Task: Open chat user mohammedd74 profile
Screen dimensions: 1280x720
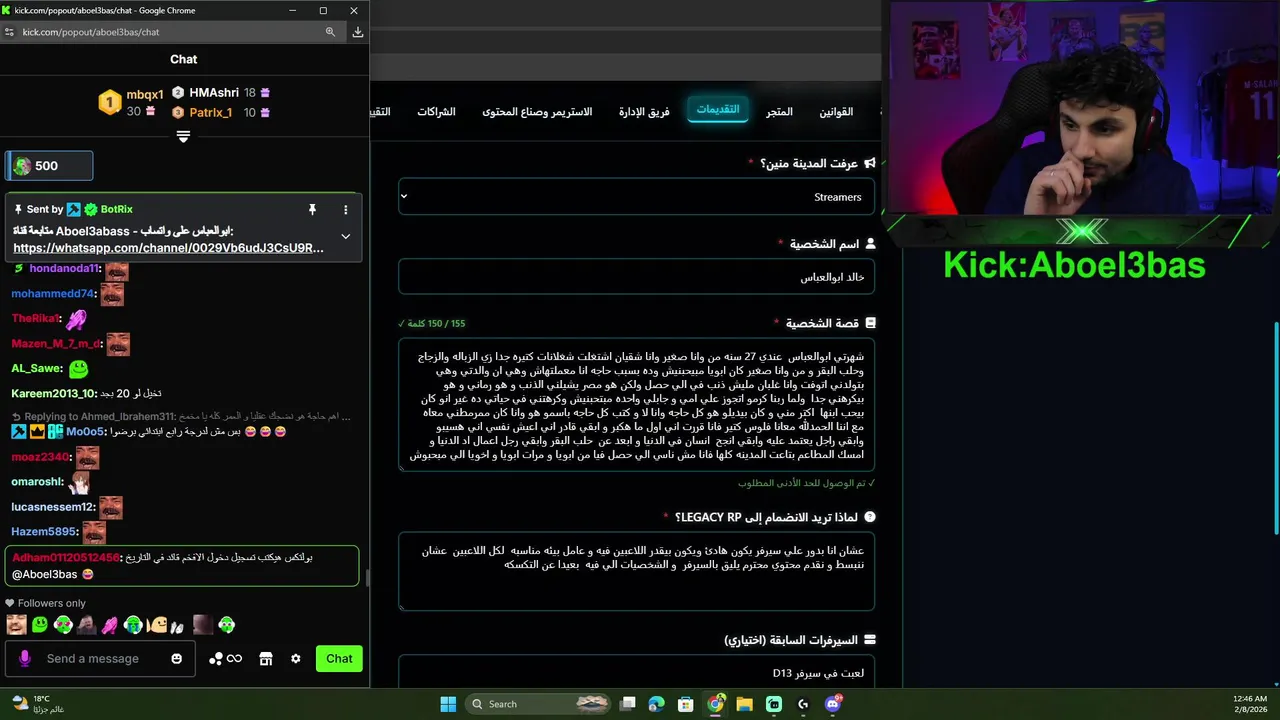Action: click(52, 294)
